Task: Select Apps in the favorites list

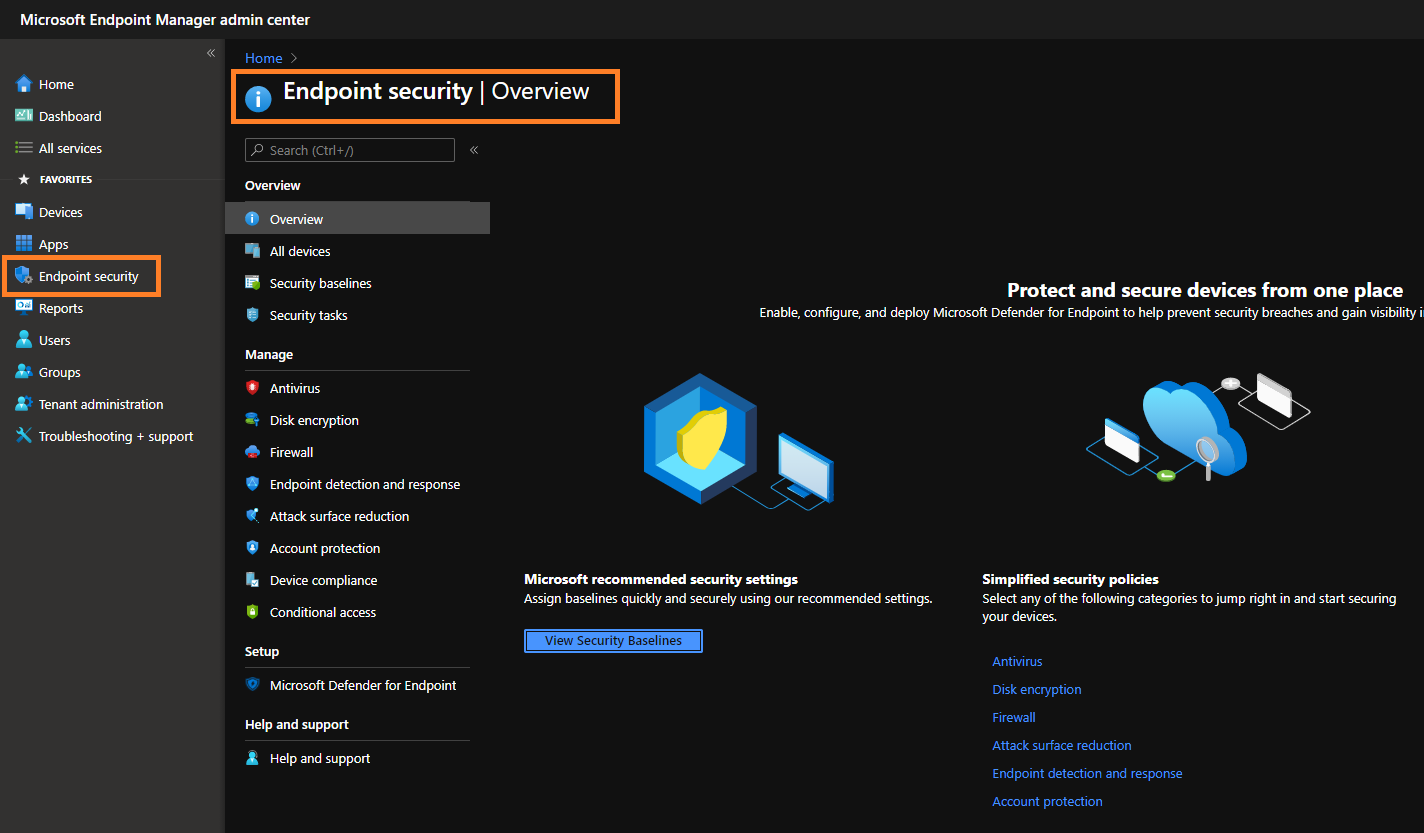Action: (53, 244)
